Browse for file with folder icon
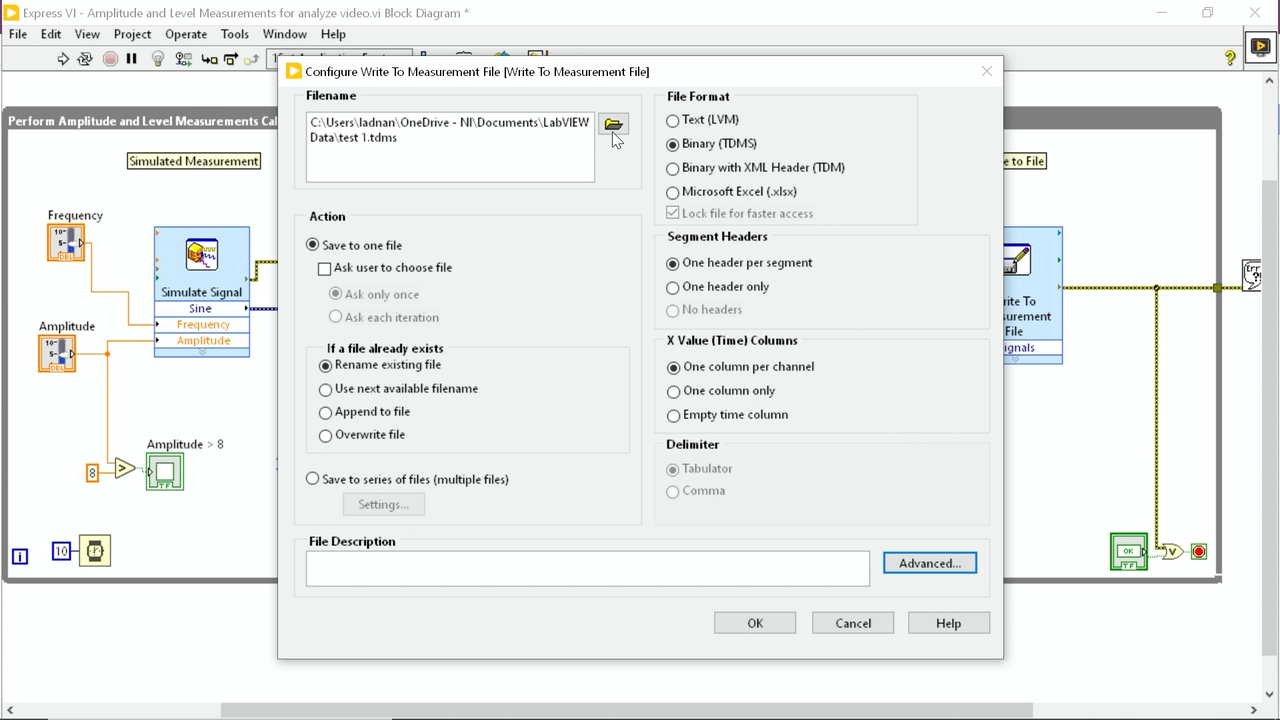This screenshot has width=1280, height=720. (613, 124)
